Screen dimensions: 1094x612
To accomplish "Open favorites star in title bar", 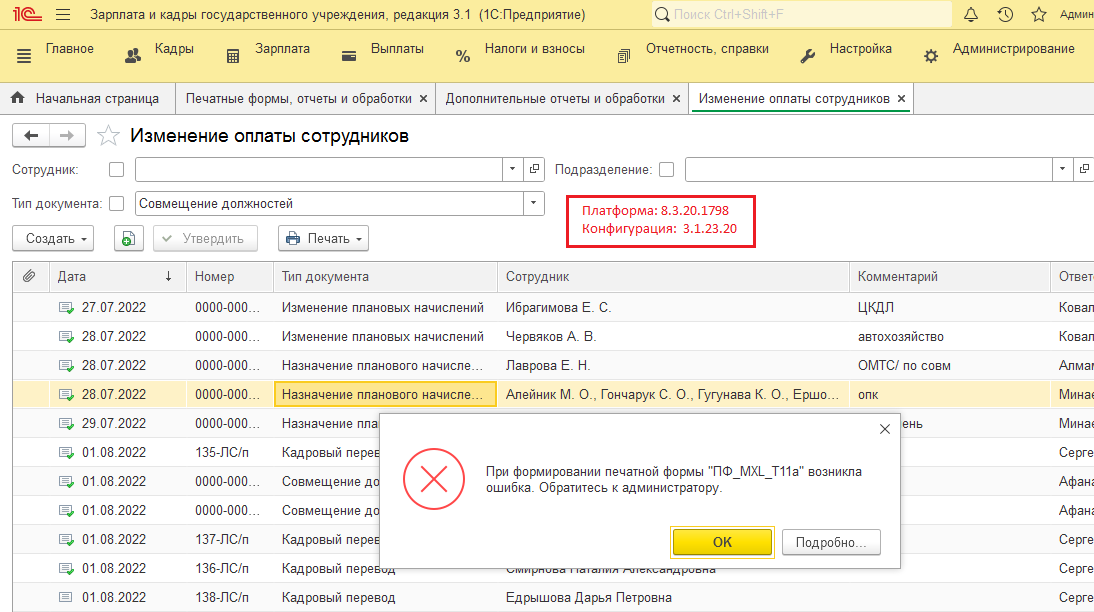I will 1039,14.
